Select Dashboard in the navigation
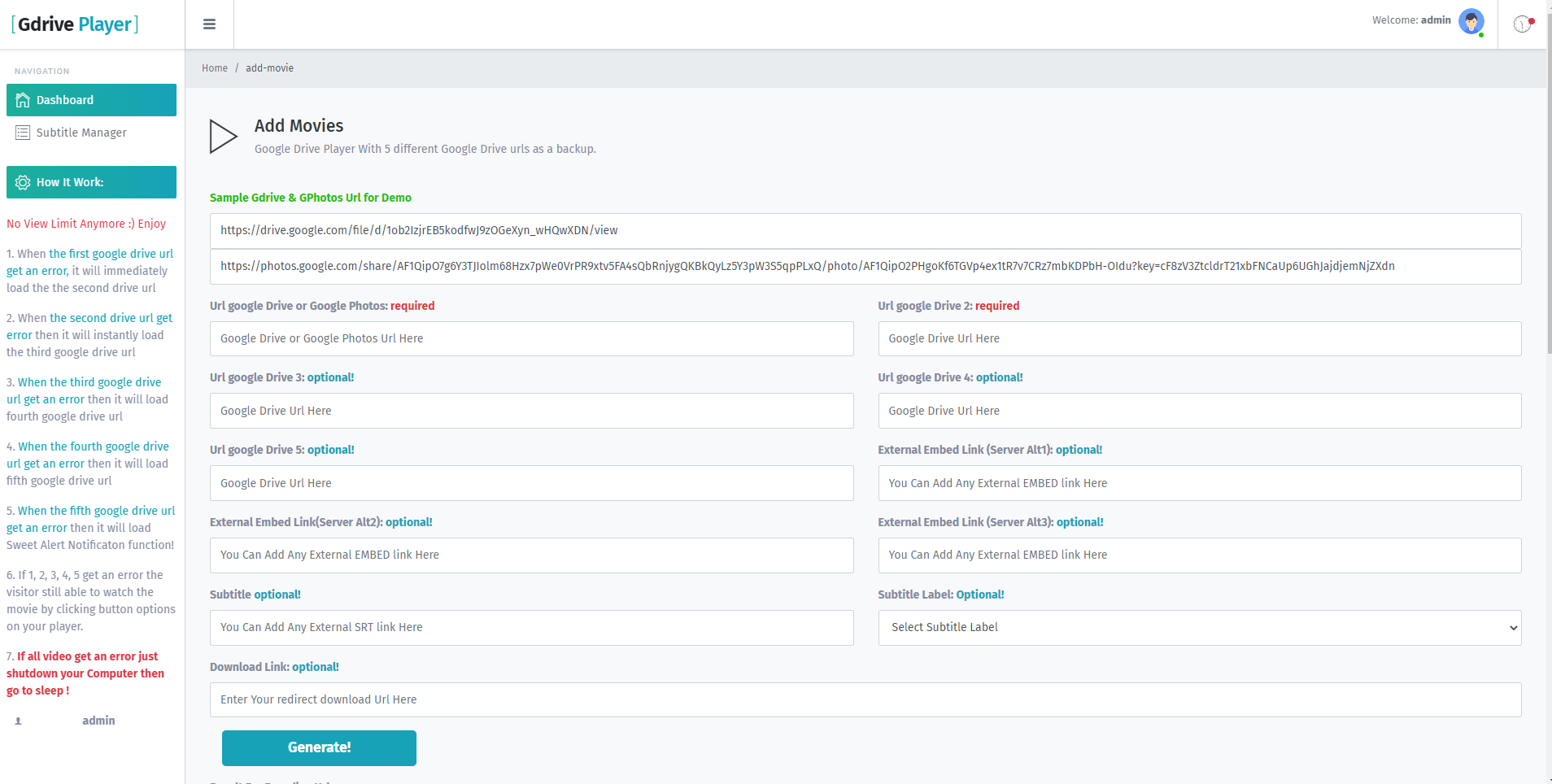This screenshot has width=1552, height=784. [65, 100]
